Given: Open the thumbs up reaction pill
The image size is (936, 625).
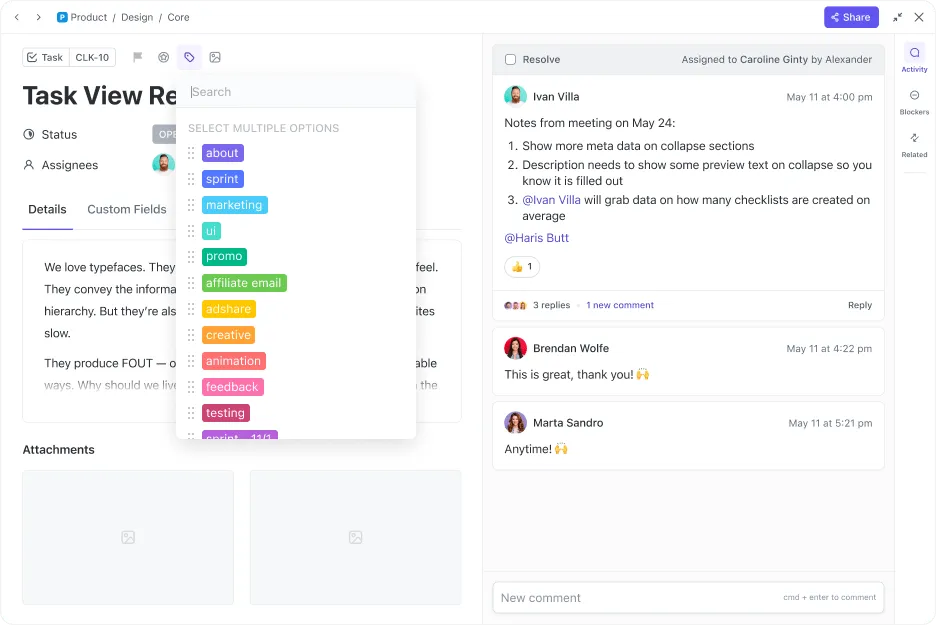Looking at the screenshot, I should click(x=522, y=267).
